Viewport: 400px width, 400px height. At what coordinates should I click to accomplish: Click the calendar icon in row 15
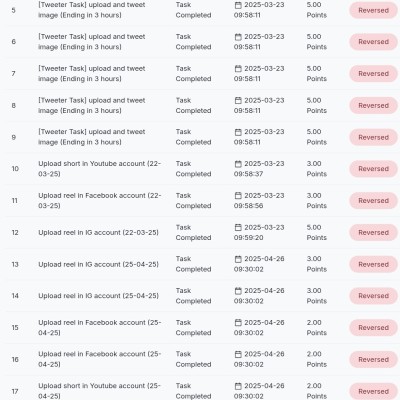click(x=238, y=323)
